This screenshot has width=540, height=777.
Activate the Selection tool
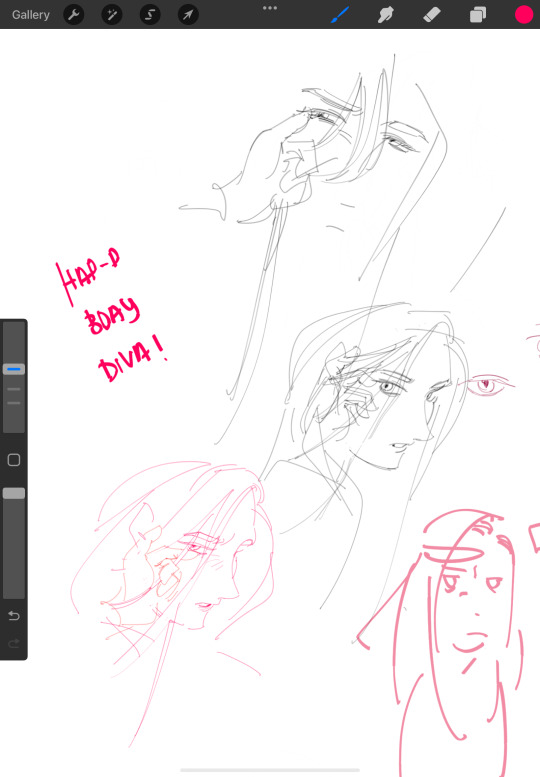[x=150, y=15]
